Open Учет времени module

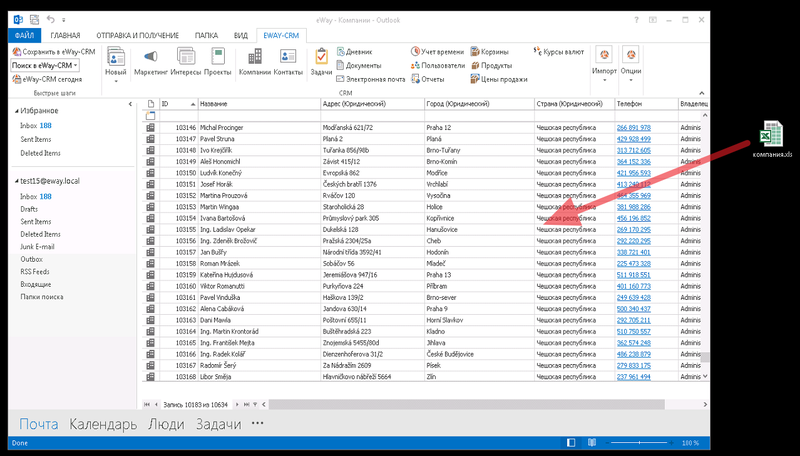point(437,52)
